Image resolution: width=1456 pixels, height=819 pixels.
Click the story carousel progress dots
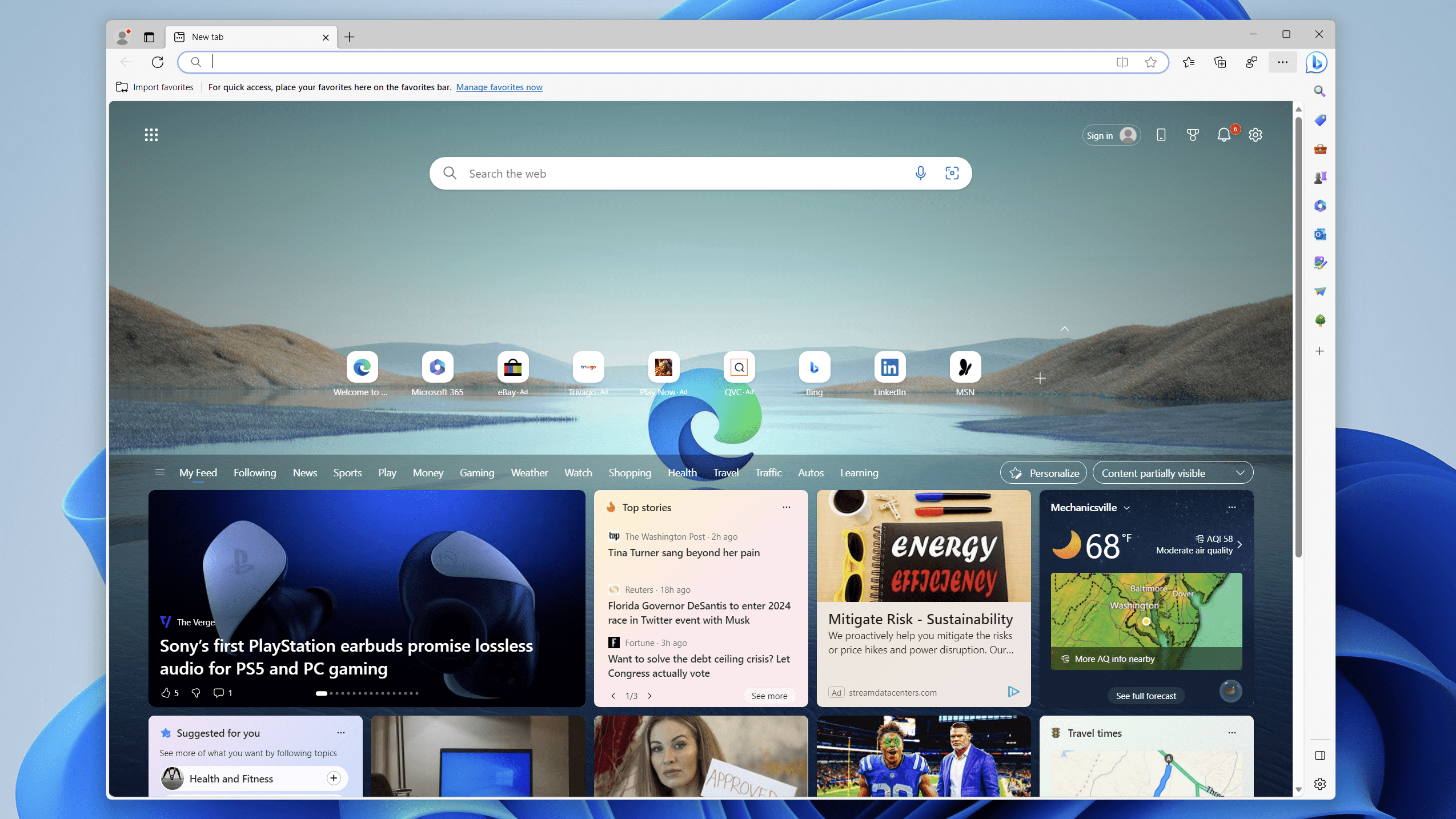coord(367,693)
